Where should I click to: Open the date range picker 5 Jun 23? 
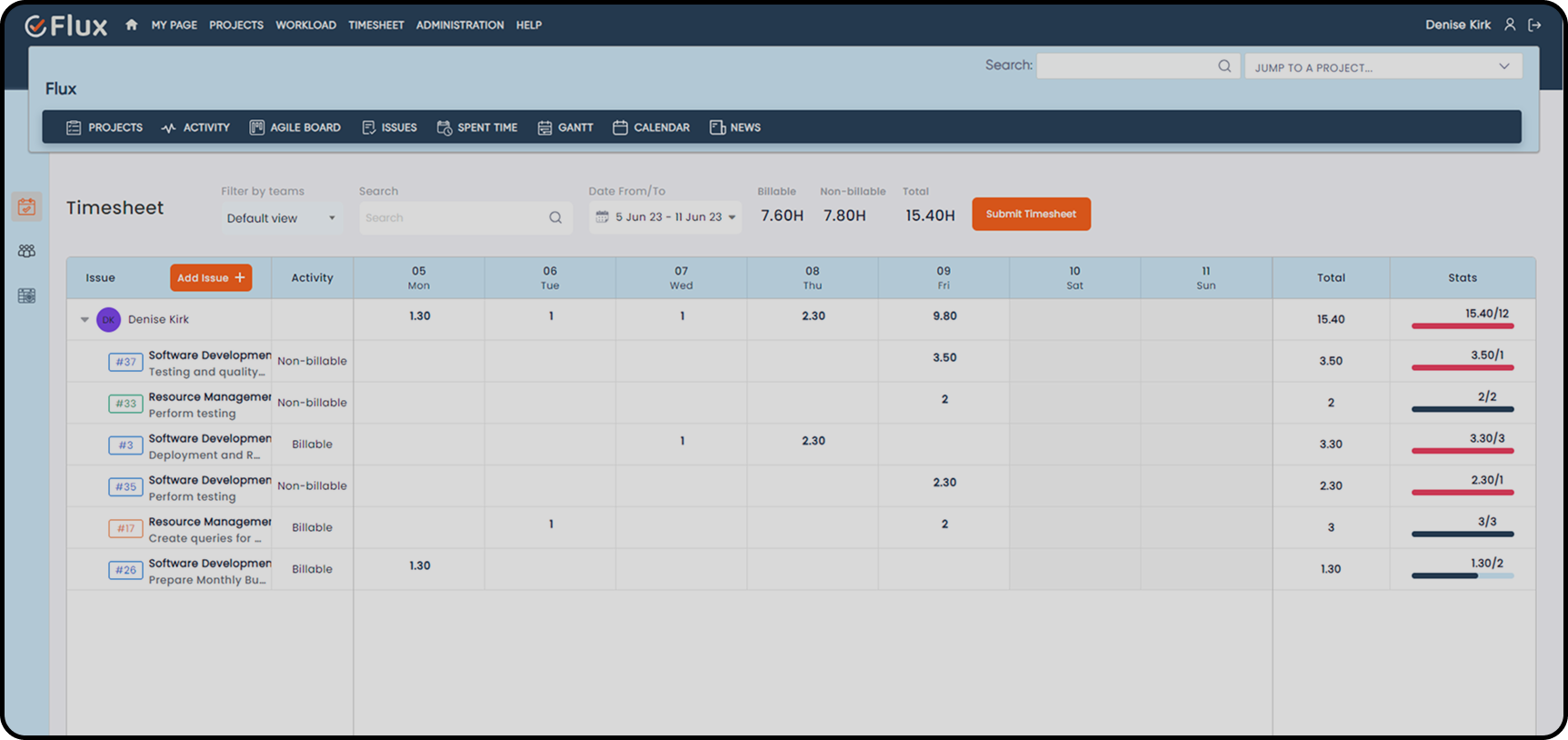pos(665,217)
